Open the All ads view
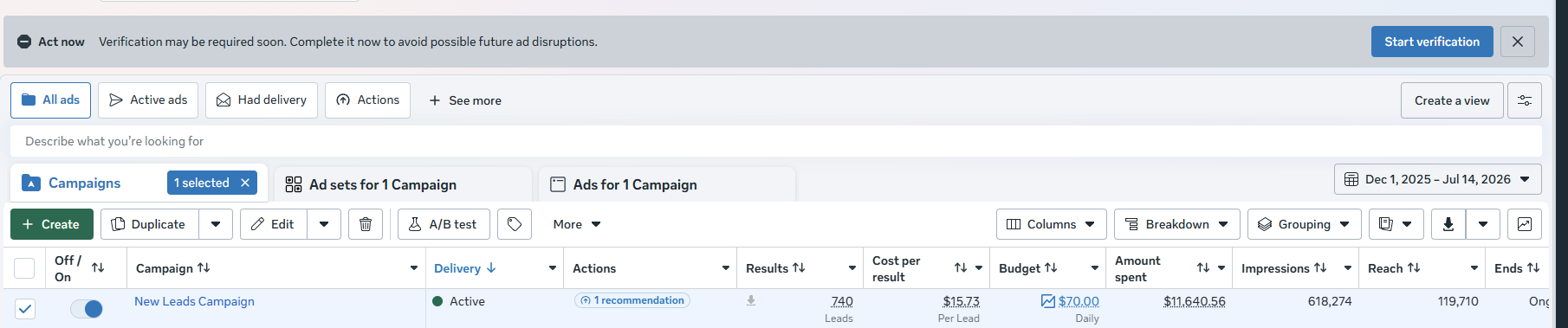Image resolution: width=1568 pixels, height=328 pixels. pyautogui.click(x=50, y=100)
